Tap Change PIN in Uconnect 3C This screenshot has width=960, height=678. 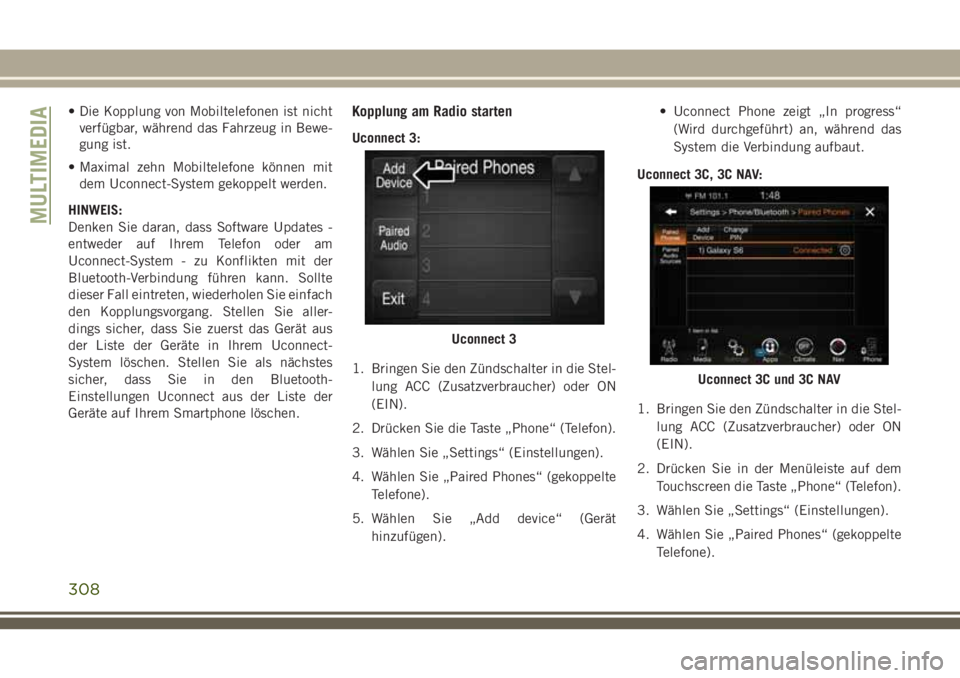(735, 233)
